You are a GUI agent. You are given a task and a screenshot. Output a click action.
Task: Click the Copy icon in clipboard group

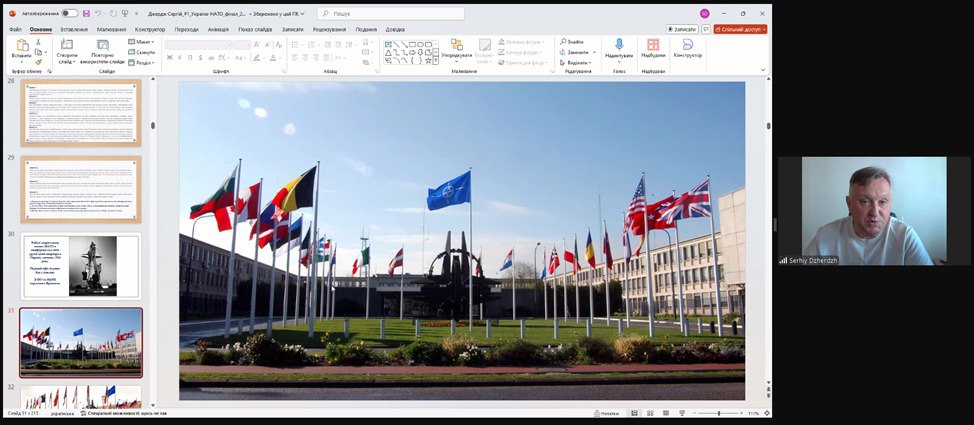click(39, 52)
